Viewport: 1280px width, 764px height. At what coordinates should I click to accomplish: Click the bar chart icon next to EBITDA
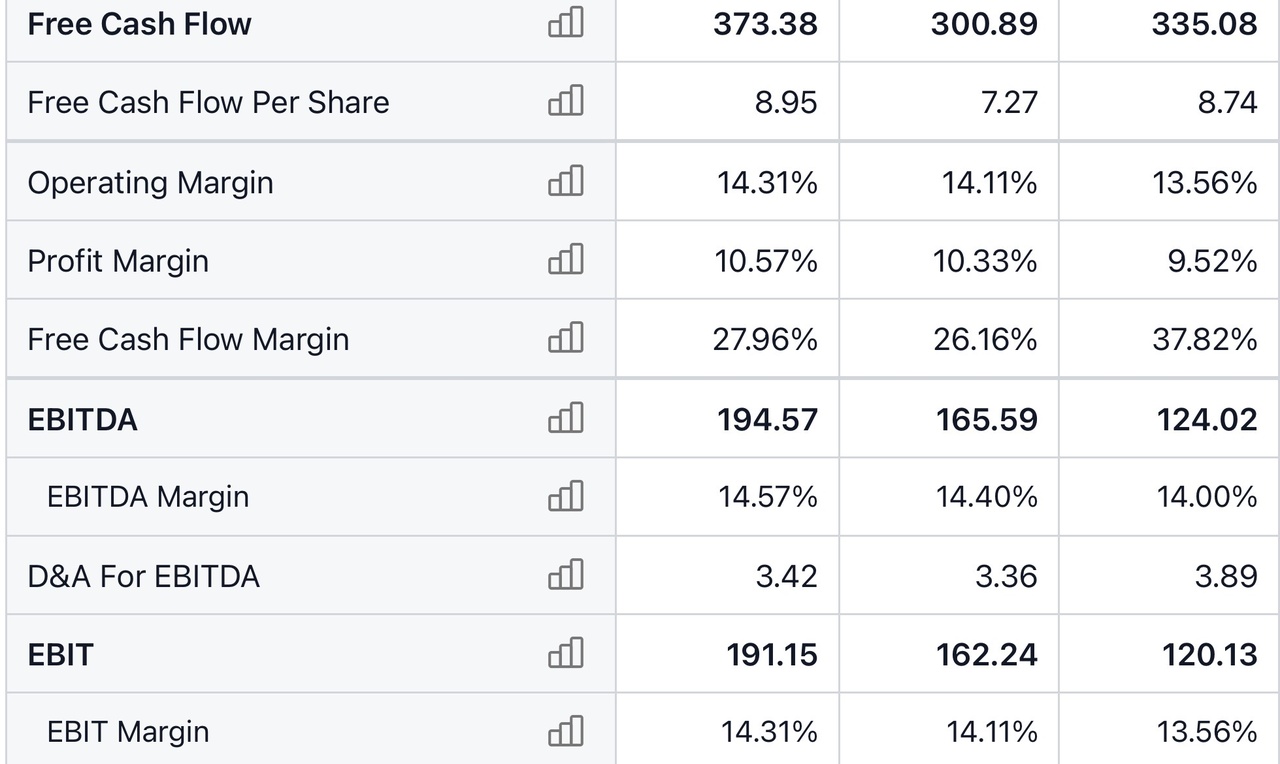tap(566, 418)
